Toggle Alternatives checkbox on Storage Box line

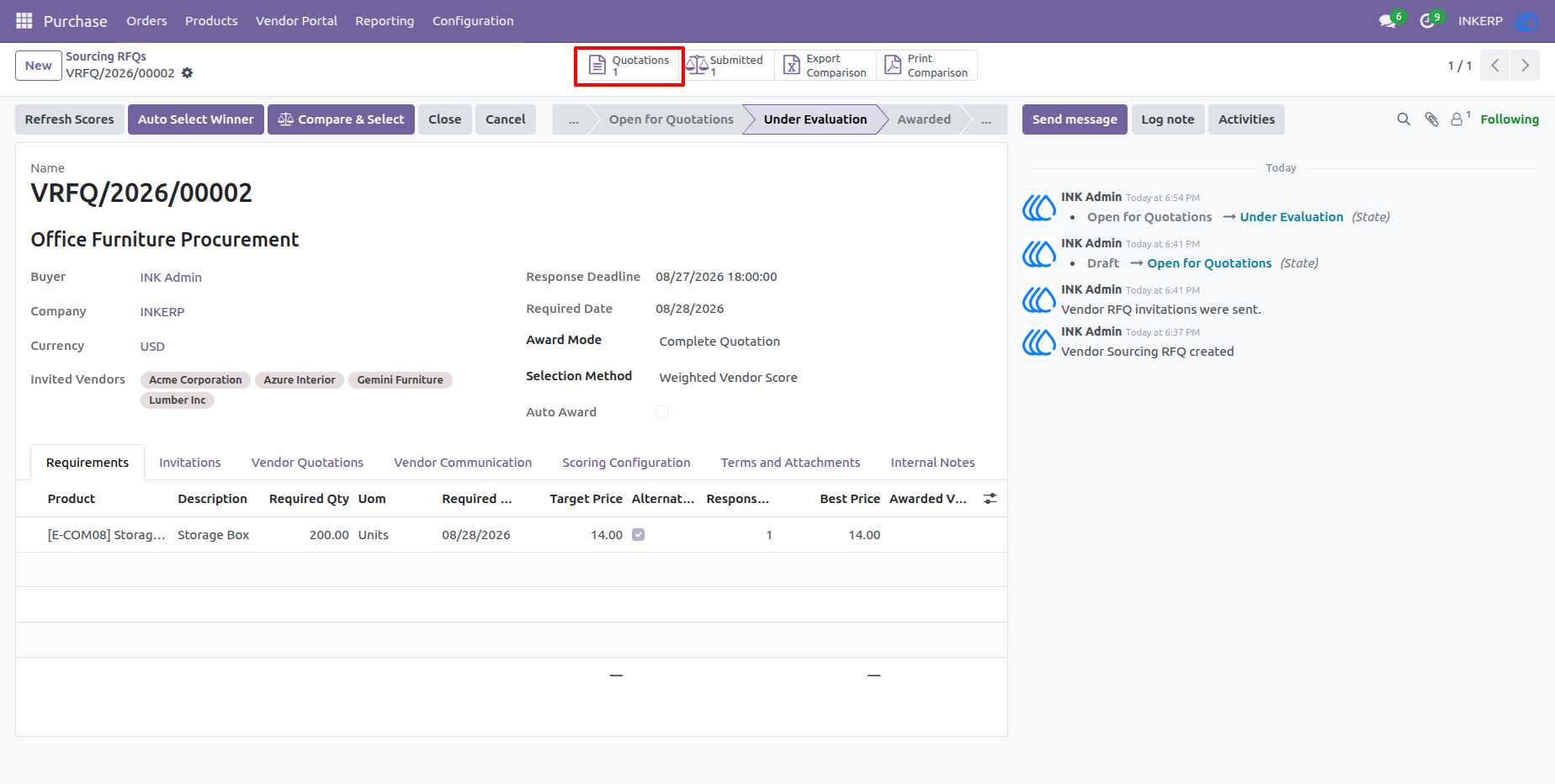[639, 535]
